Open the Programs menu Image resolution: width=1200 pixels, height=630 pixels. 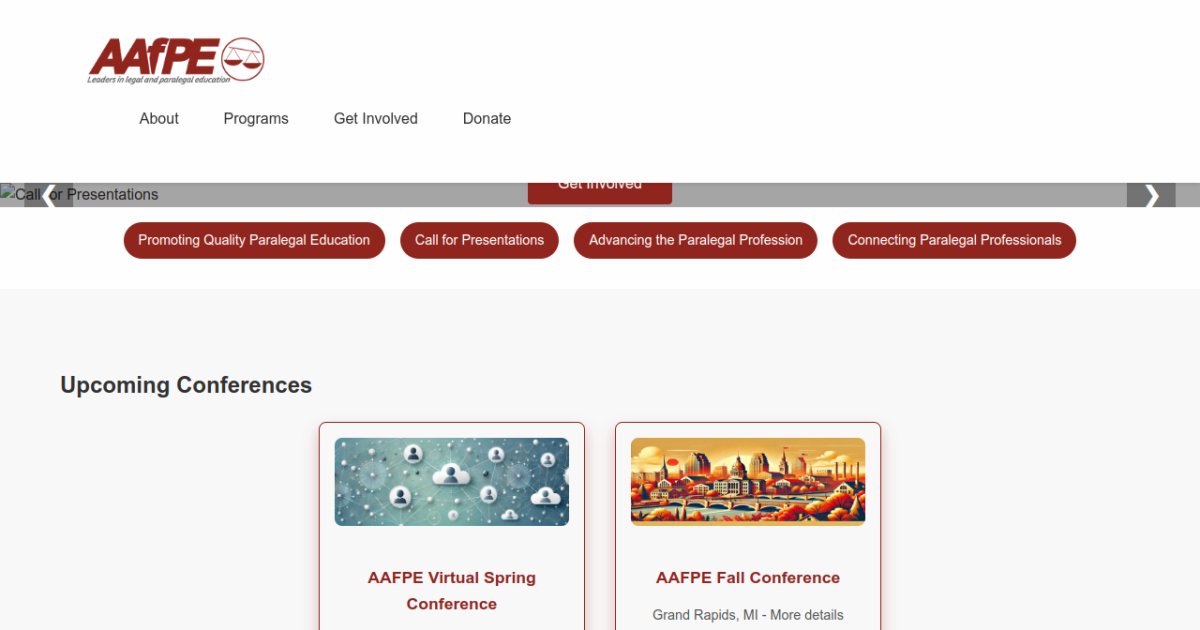256,118
